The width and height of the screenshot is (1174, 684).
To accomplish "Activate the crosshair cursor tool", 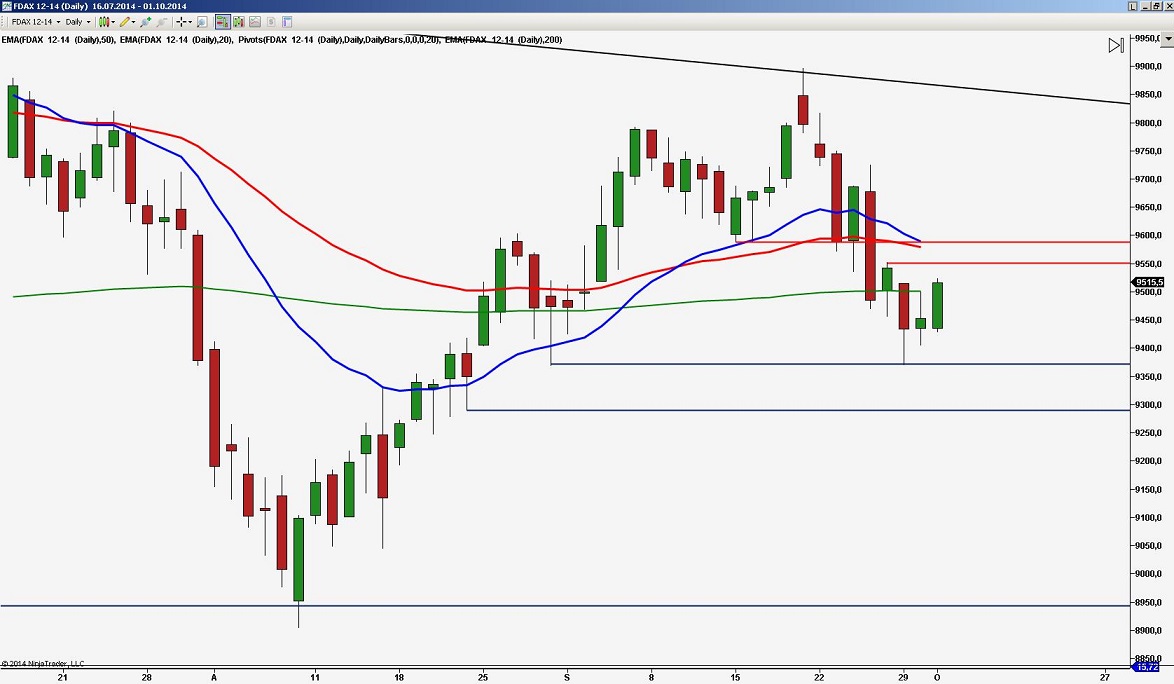I will (183, 21).
